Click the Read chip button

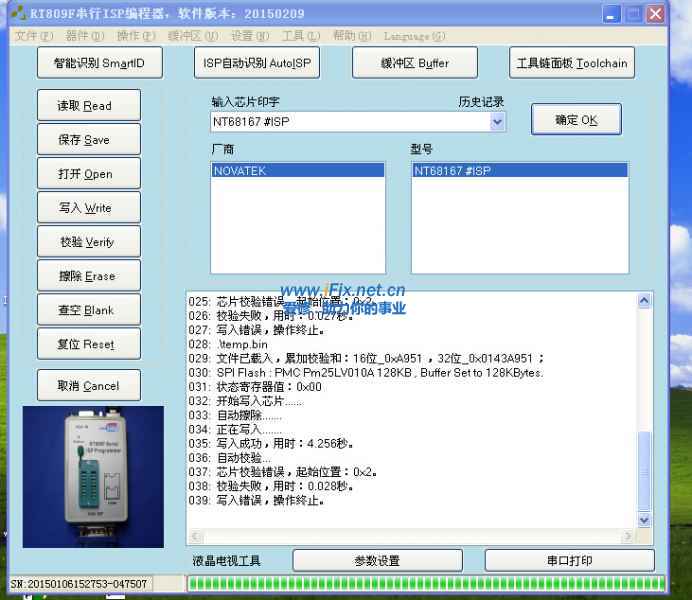point(88,106)
